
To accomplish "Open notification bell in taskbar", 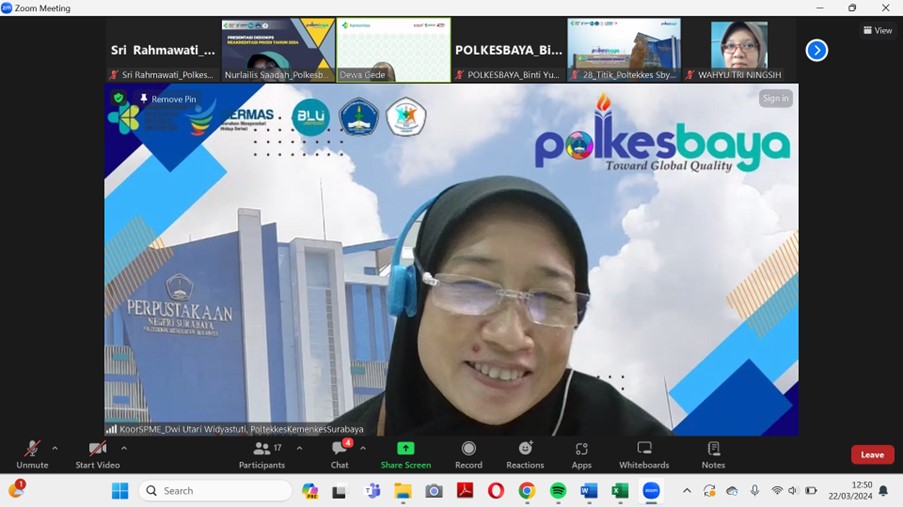I will coord(883,491).
